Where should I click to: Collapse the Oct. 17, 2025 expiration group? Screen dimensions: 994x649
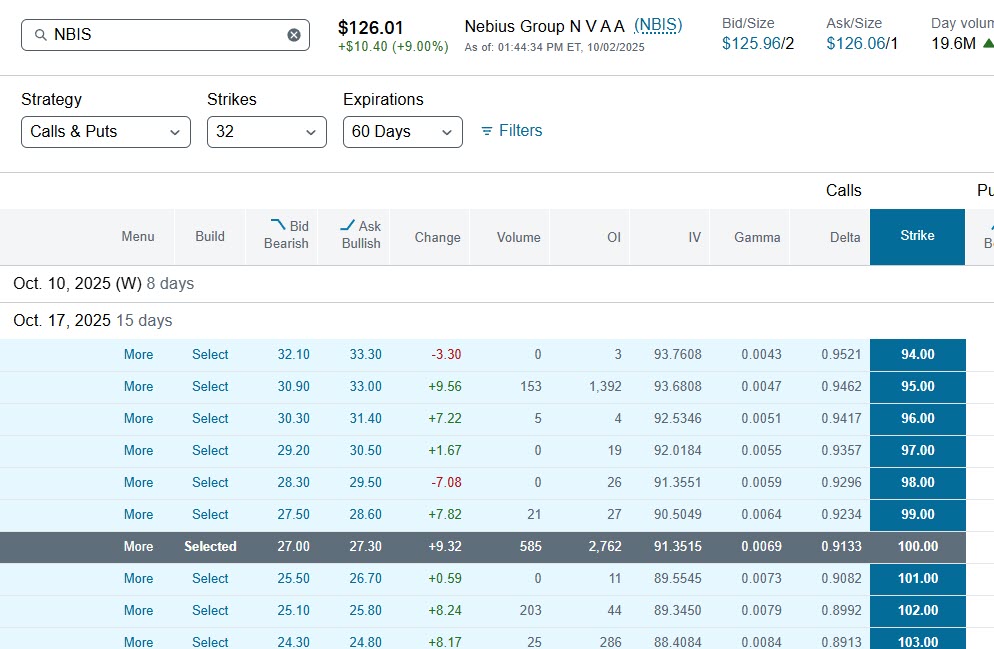(93, 321)
